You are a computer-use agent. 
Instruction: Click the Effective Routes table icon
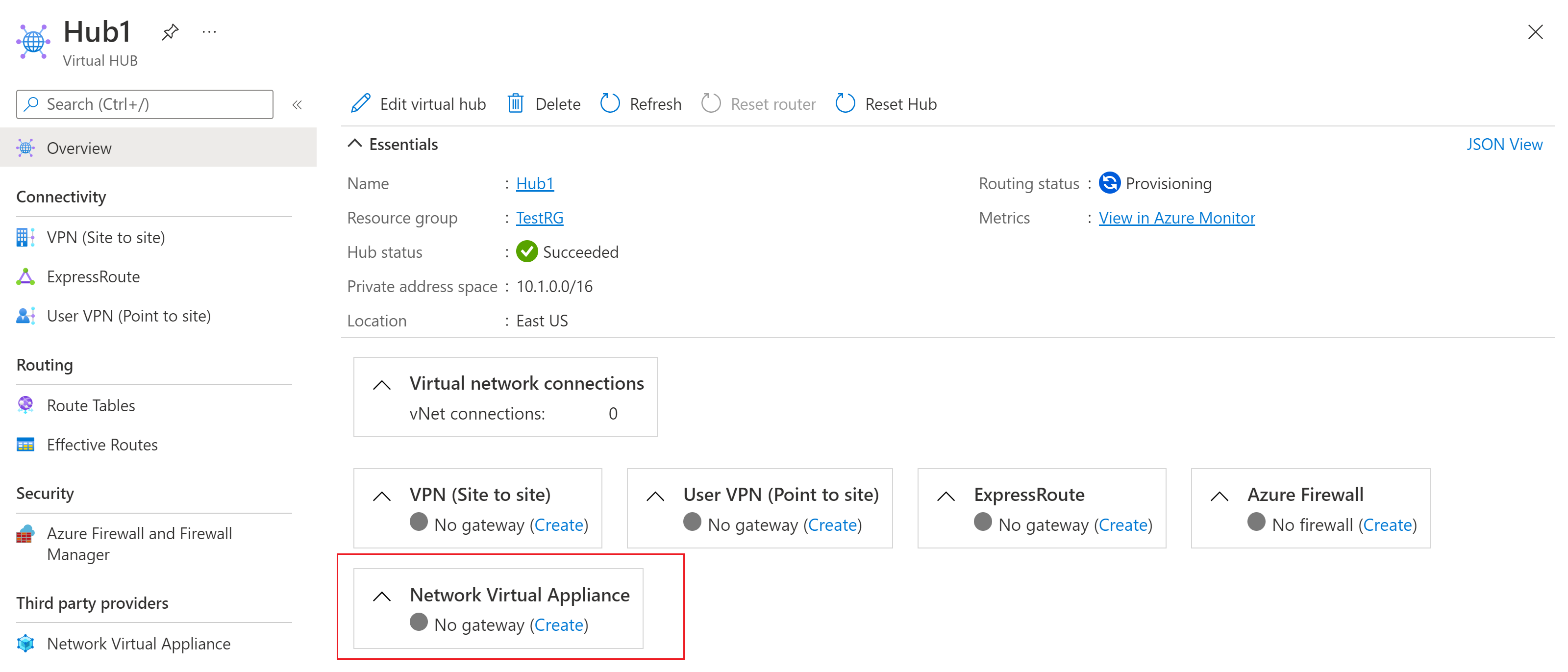[x=25, y=445]
